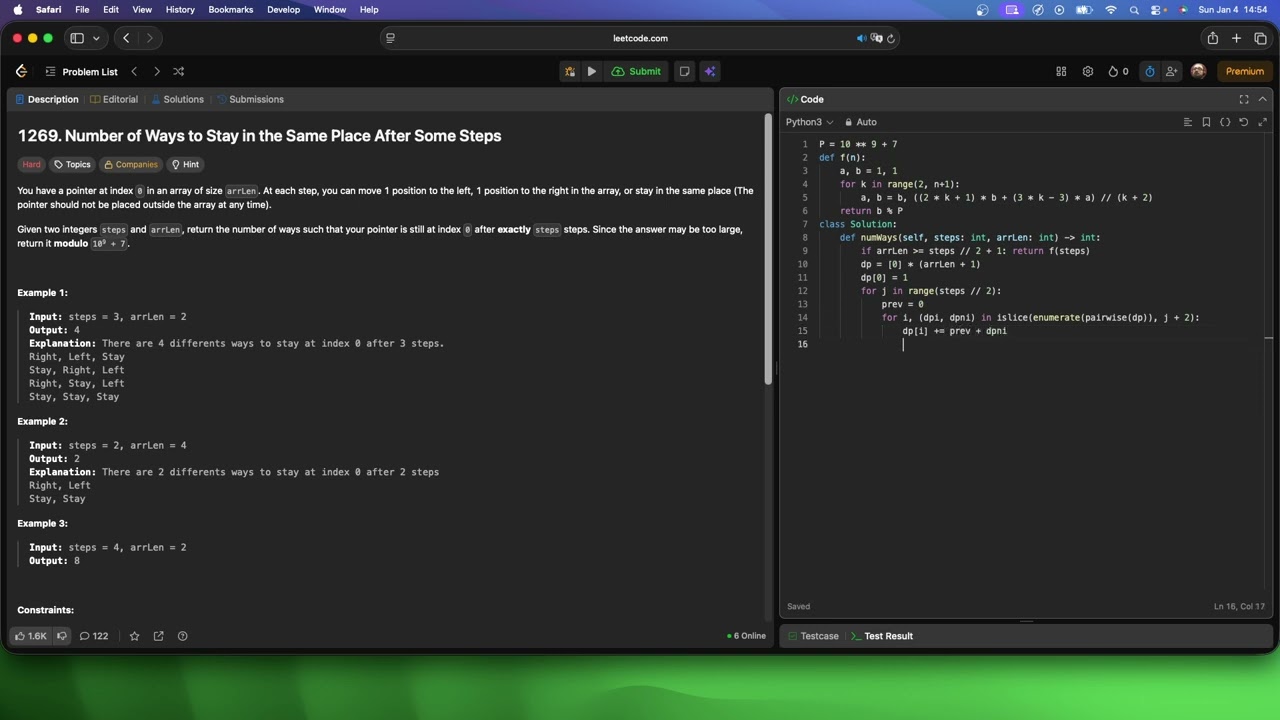Click the leetcode.com address bar

tap(640, 38)
